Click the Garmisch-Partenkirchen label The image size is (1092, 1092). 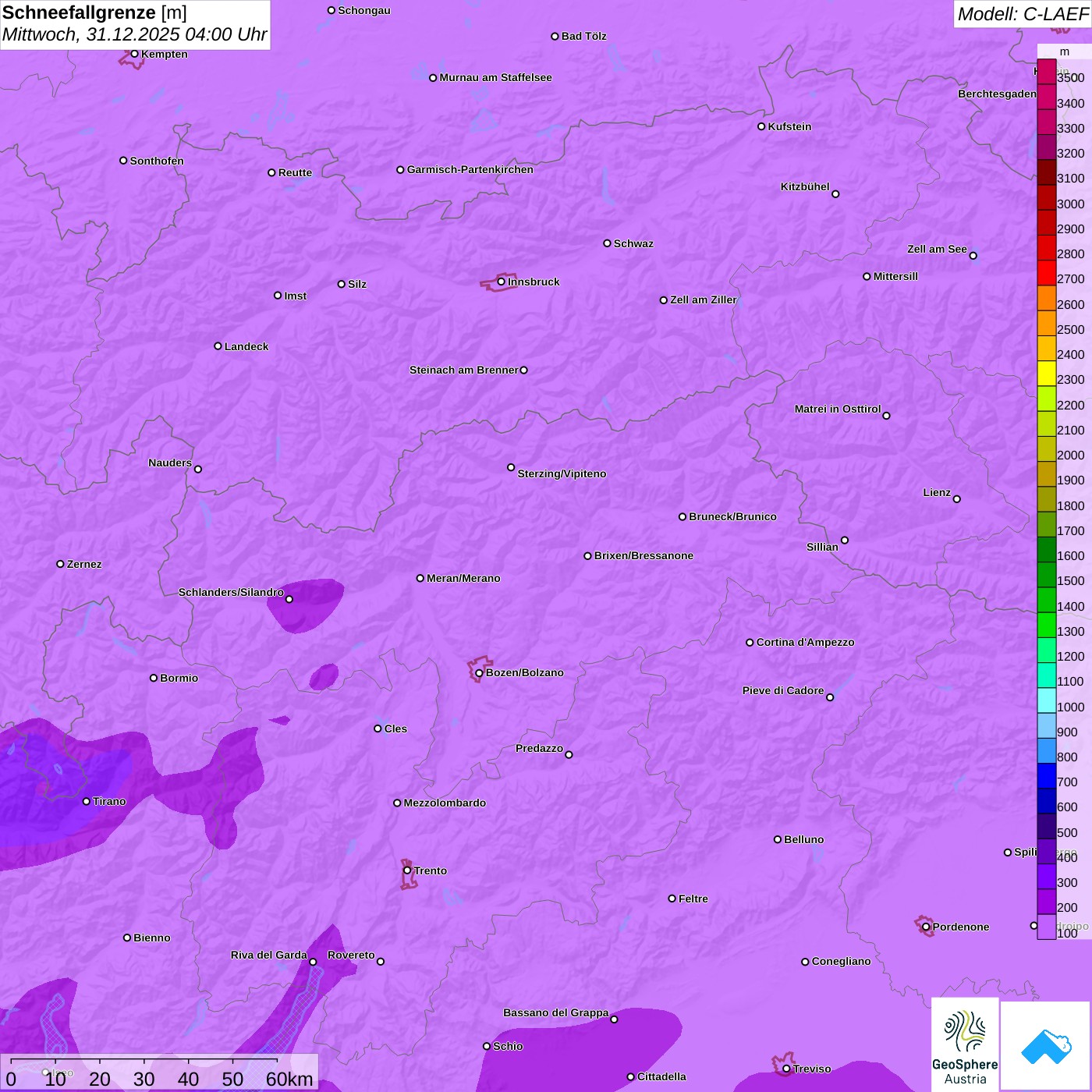[470, 169]
